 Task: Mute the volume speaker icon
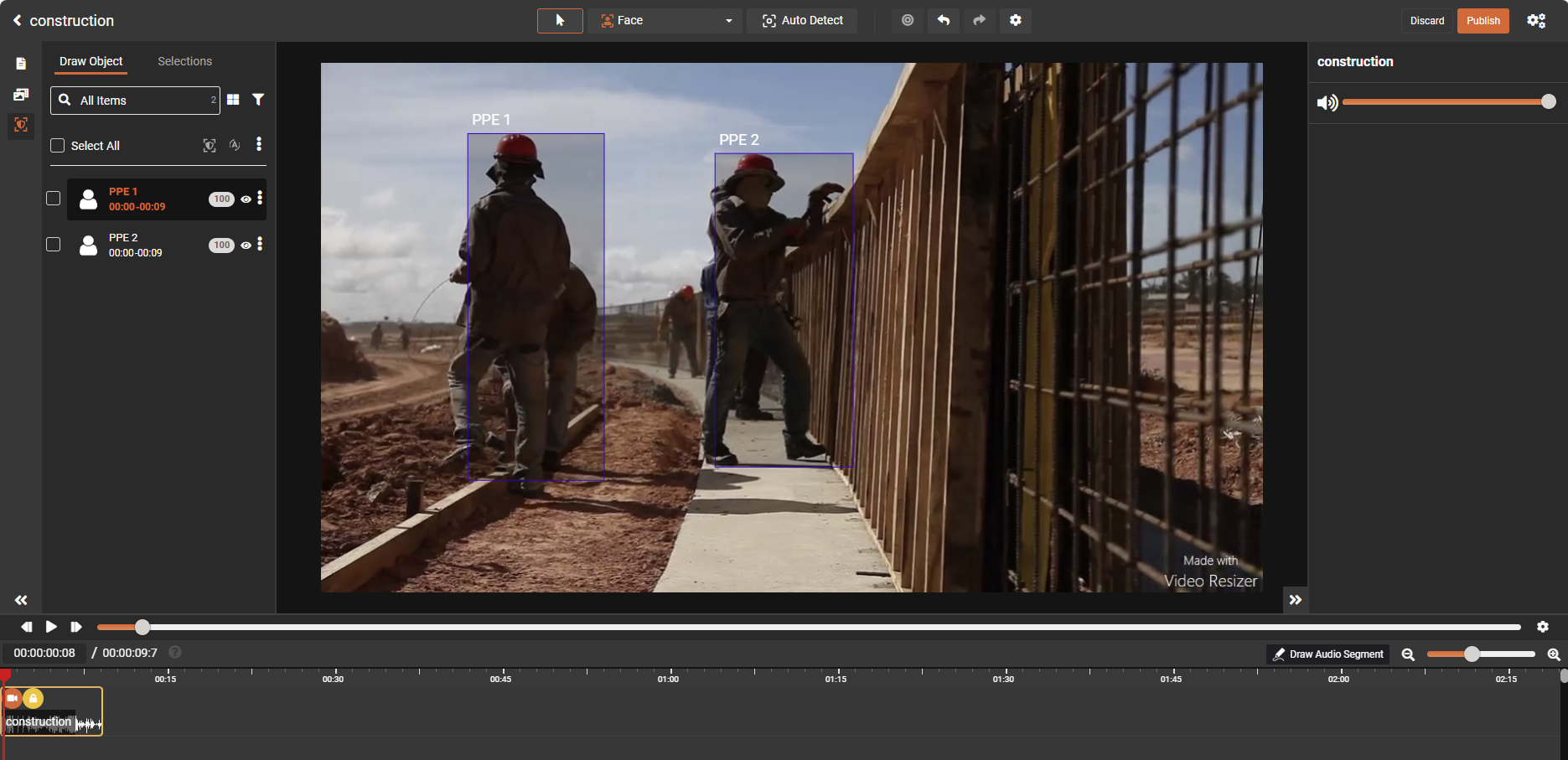coord(1327,102)
